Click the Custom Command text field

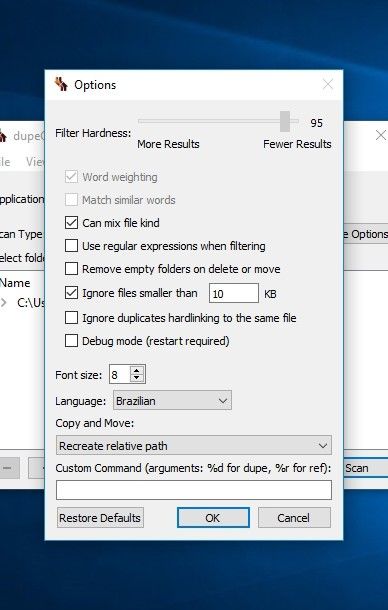194,490
